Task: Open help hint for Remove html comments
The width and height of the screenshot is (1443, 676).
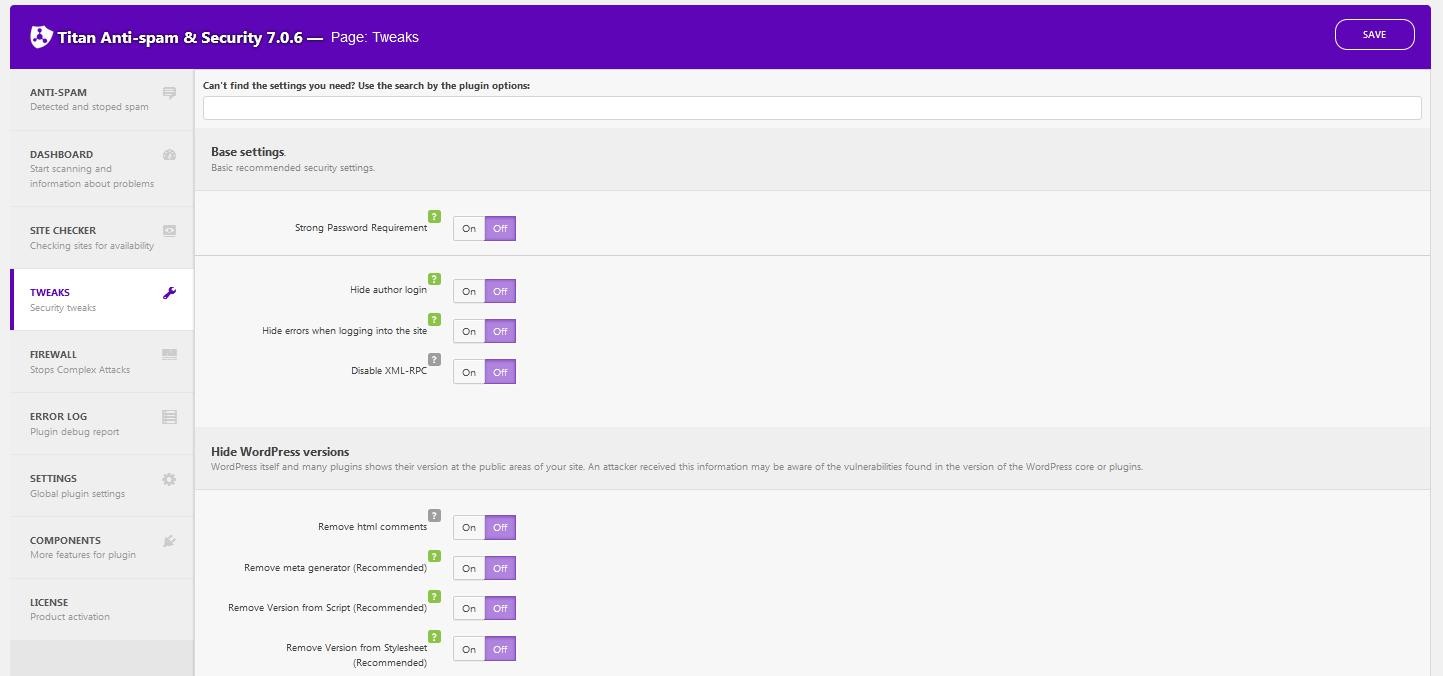Action: (434, 515)
